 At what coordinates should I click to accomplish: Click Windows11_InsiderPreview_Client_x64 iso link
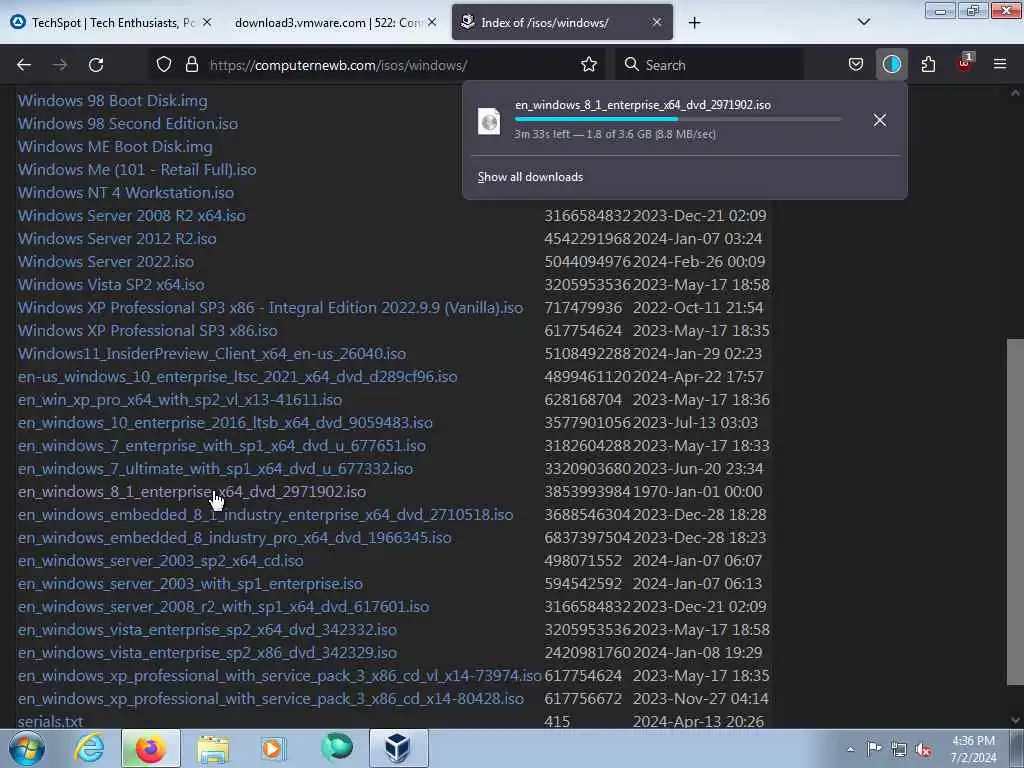coord(212,353)
